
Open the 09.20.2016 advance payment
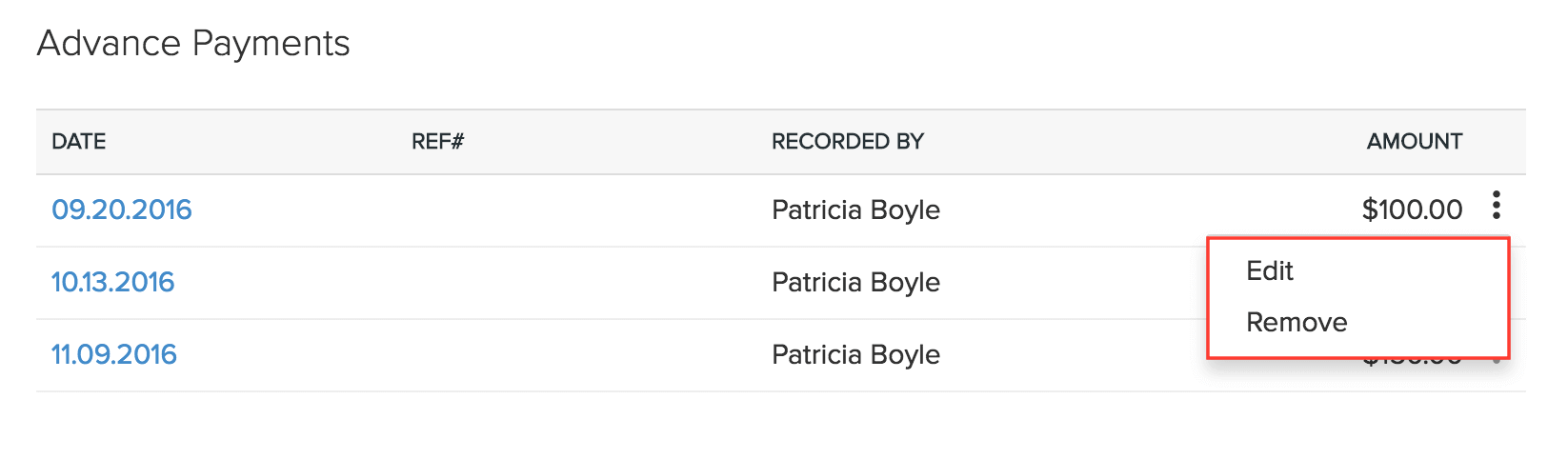122,210
